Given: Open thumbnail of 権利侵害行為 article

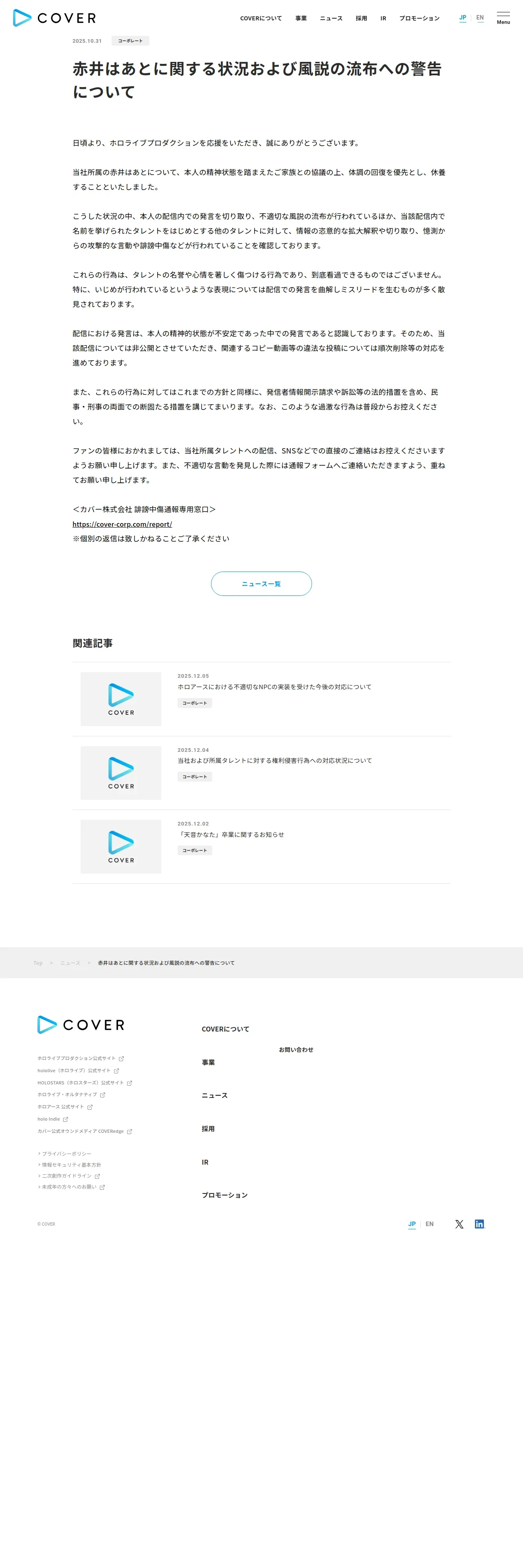Looking at the screenshot, I should point(121,773).
